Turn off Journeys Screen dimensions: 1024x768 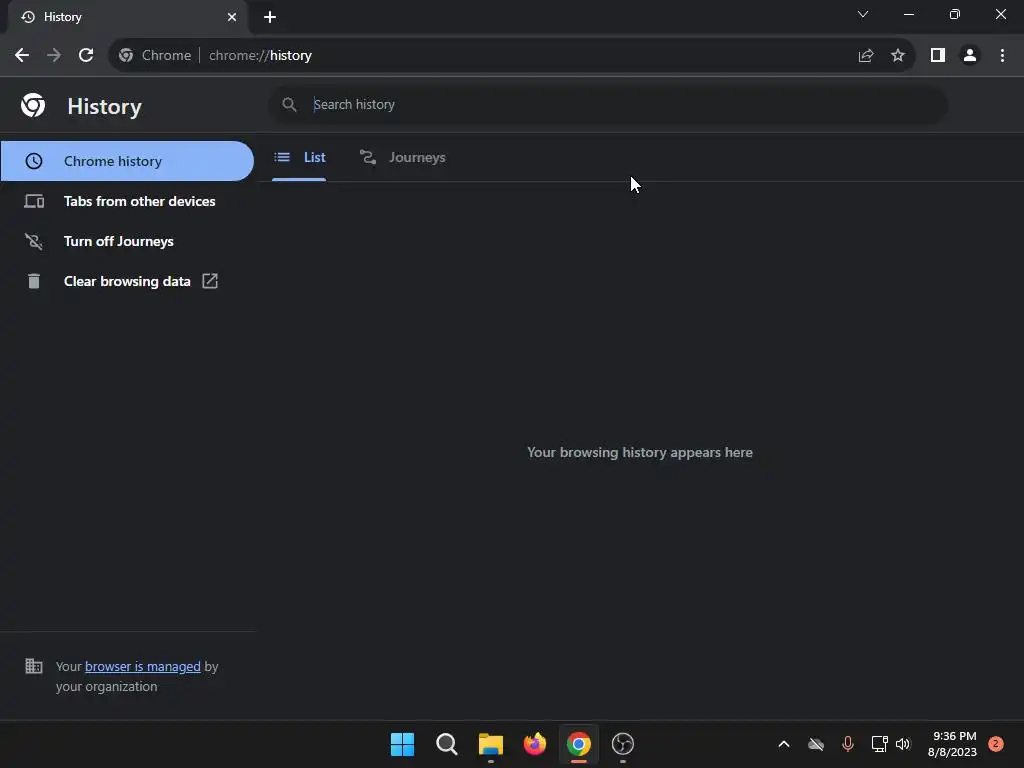(x=127, y=242)
